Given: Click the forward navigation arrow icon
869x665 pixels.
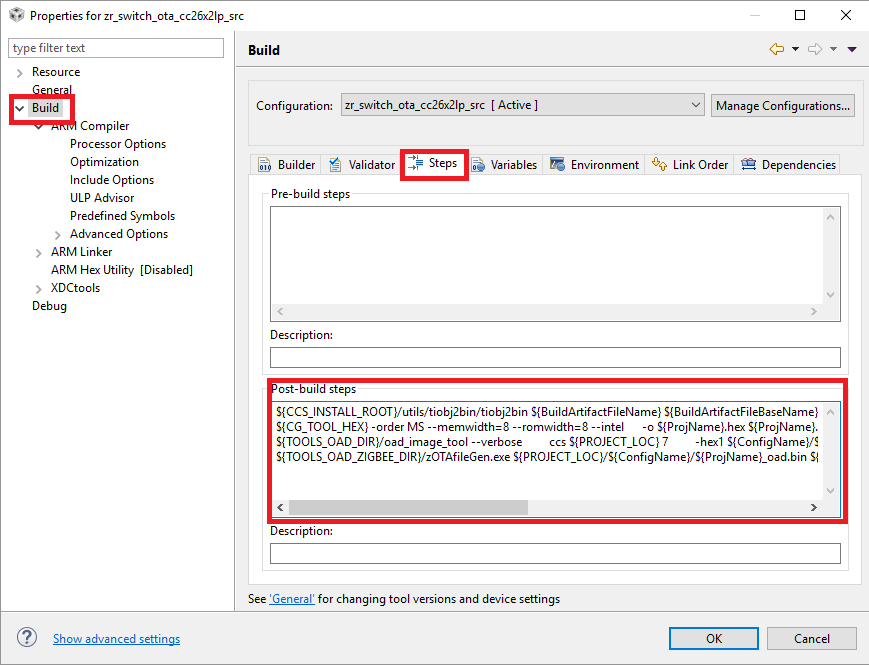Looking at the screenshot, I should [814, 49].
